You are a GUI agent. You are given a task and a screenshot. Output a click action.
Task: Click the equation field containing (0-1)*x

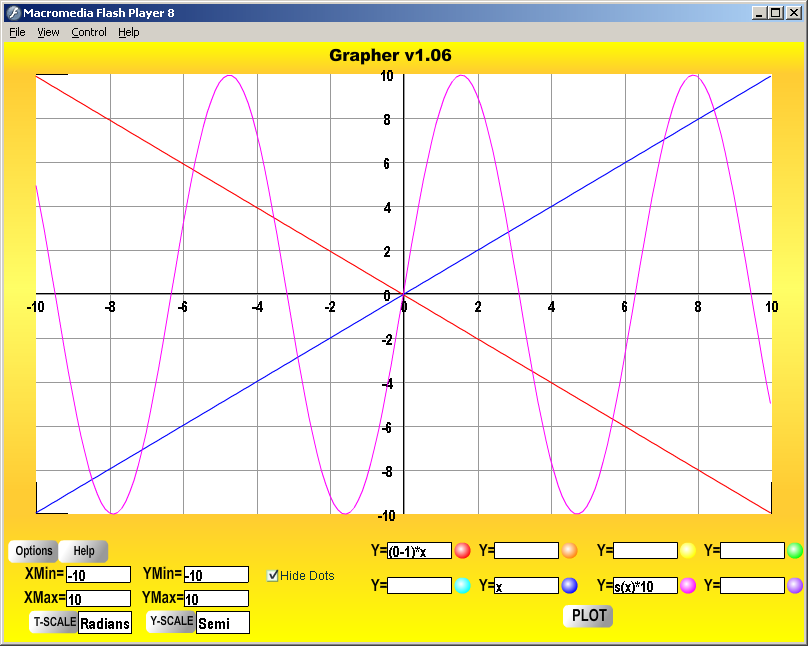419,551
